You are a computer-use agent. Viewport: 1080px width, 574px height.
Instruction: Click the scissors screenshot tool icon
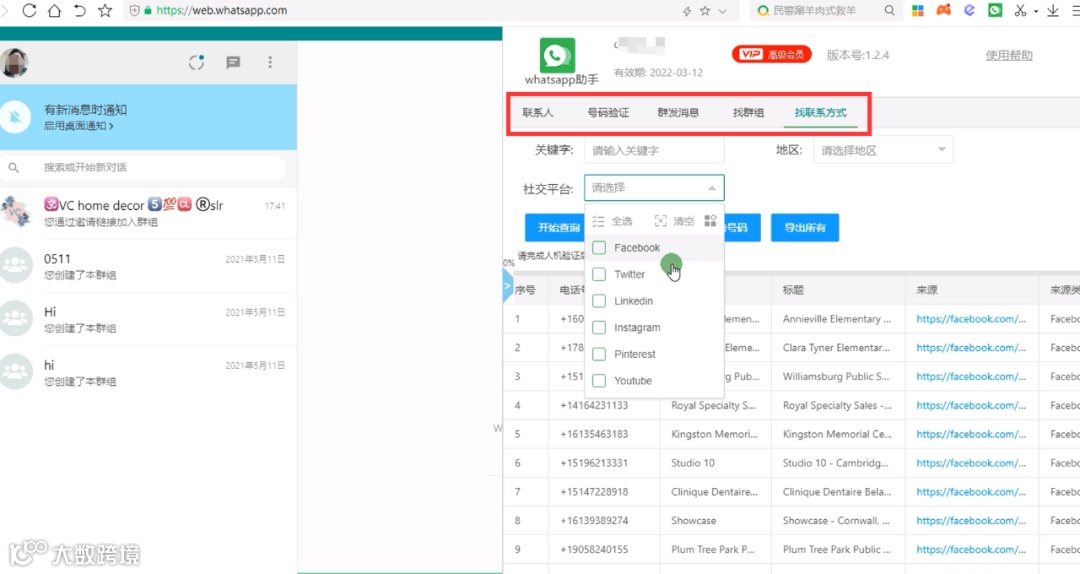click(x=1020, y=10)
